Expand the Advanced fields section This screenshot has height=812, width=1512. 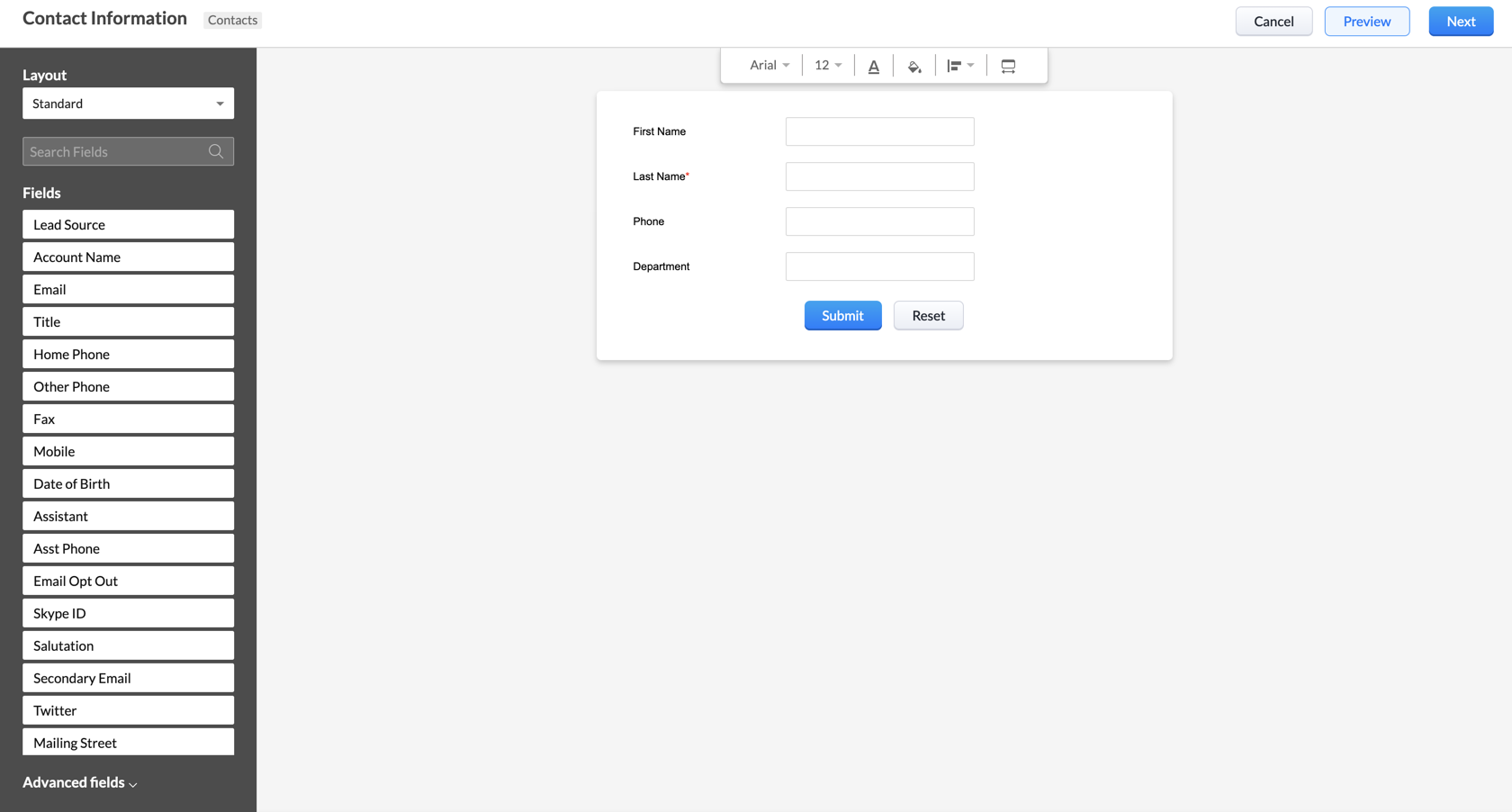coord(79,782)
